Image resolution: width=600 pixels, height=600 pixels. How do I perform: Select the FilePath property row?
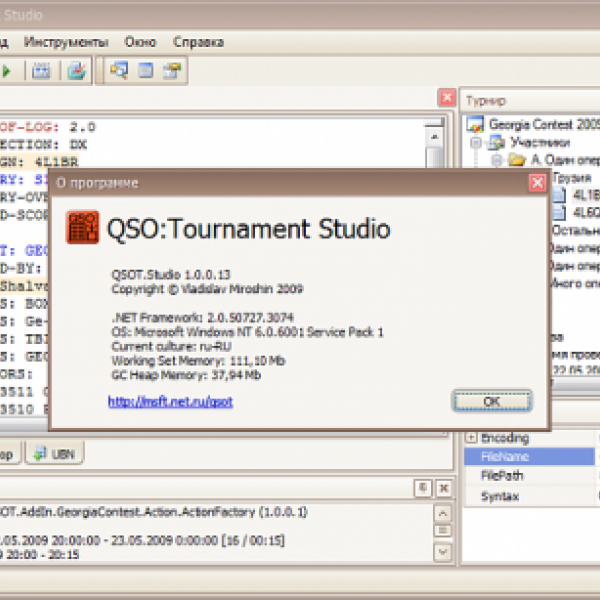529,476
